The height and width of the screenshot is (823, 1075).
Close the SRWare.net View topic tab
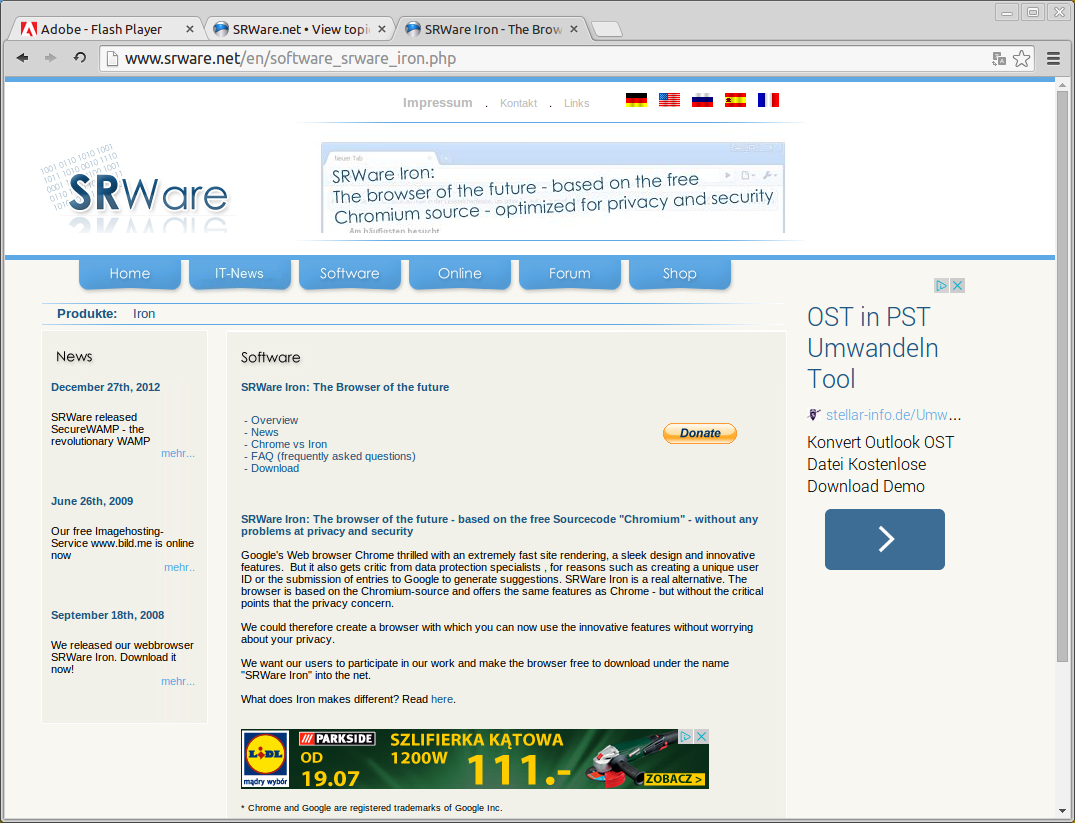click(382, 29)
